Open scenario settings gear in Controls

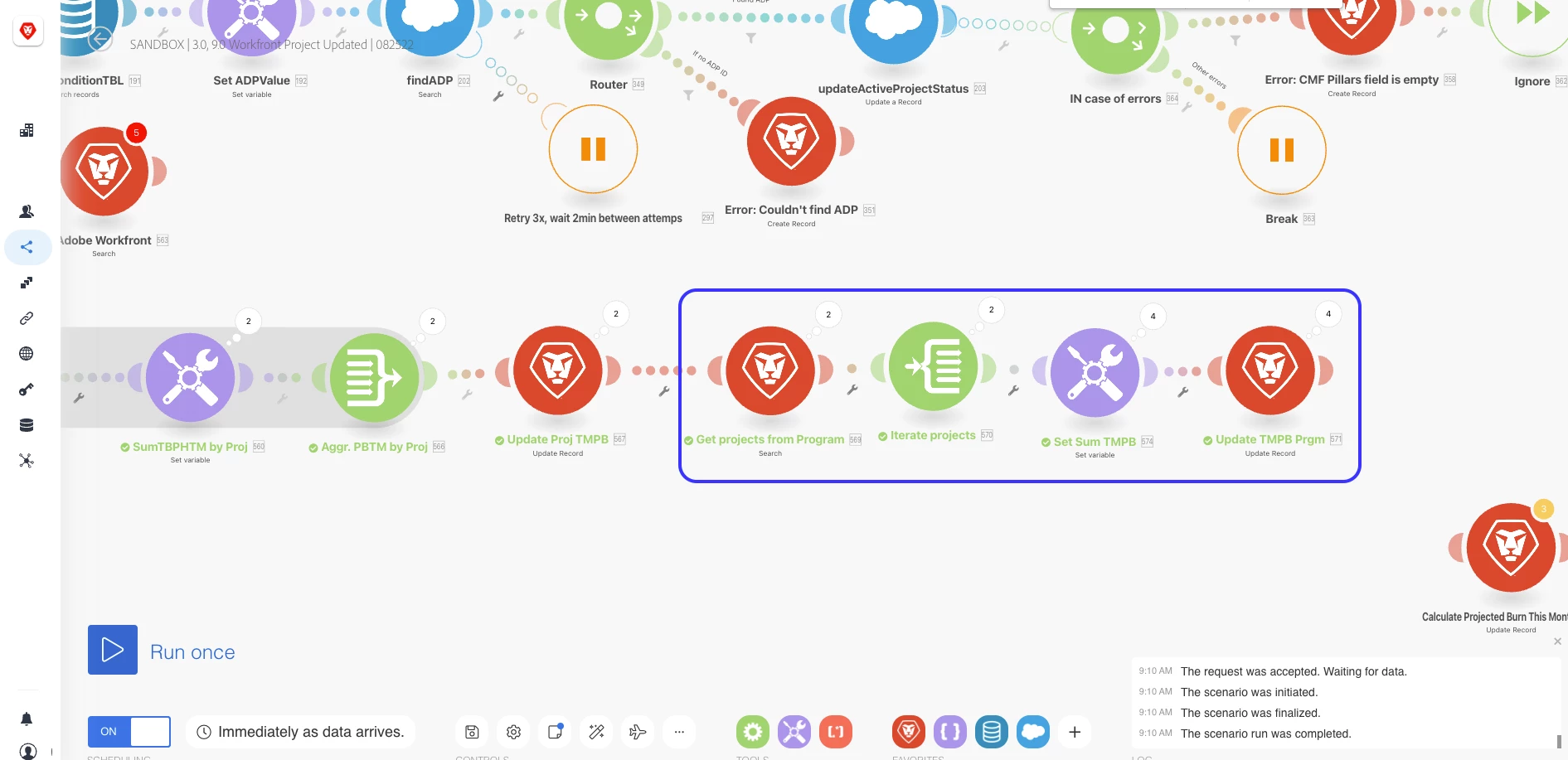513,732
